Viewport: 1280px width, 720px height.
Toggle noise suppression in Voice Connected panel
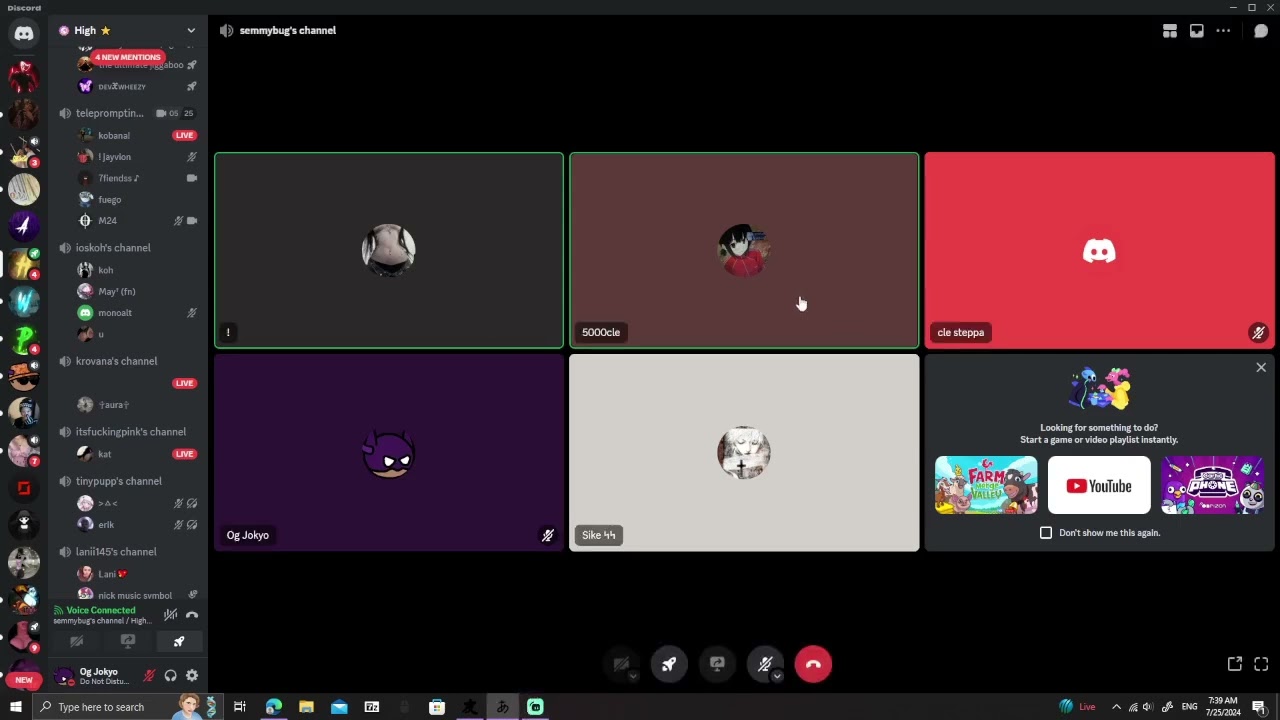tap(171, 615)
